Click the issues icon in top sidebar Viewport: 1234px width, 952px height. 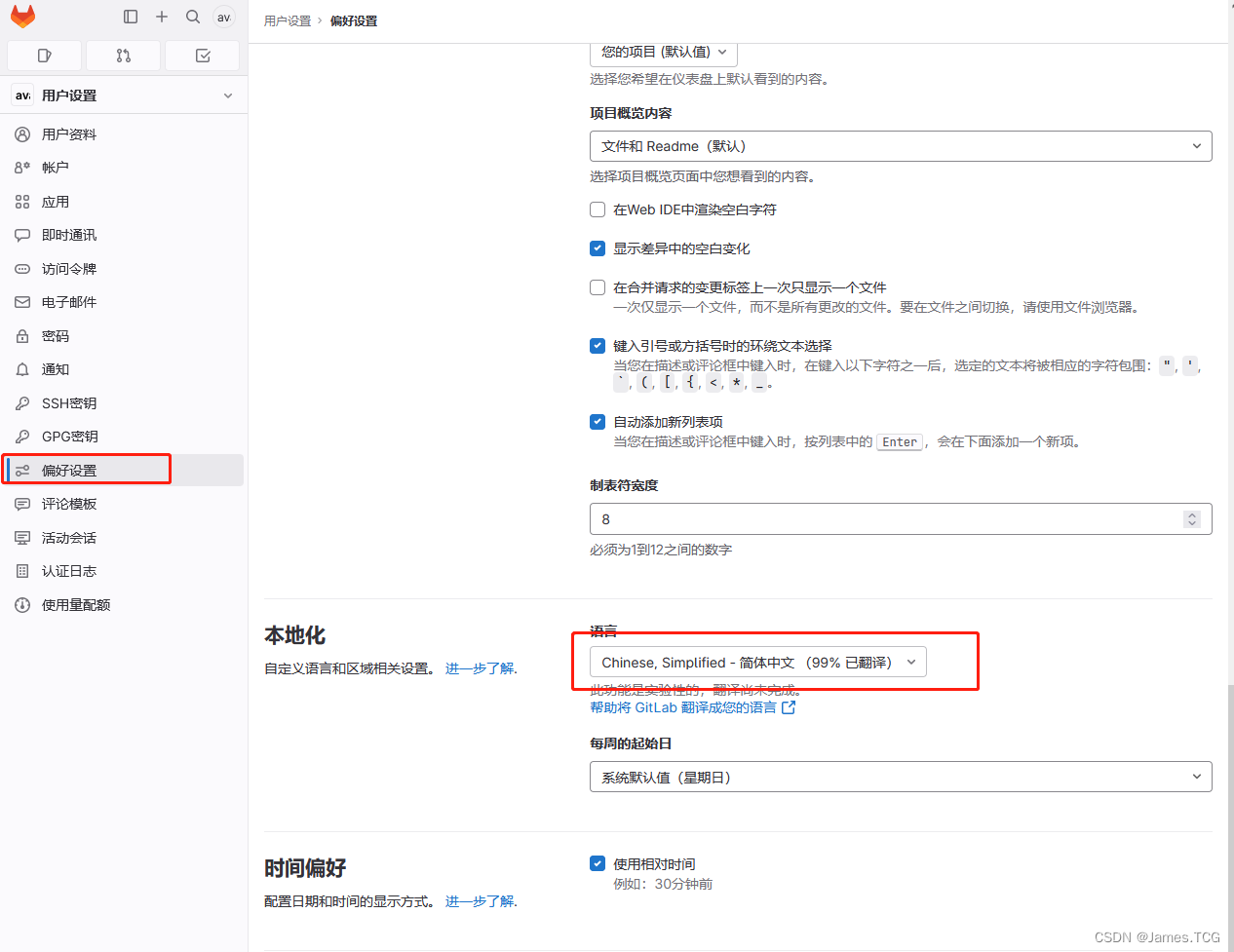point(44,56)
